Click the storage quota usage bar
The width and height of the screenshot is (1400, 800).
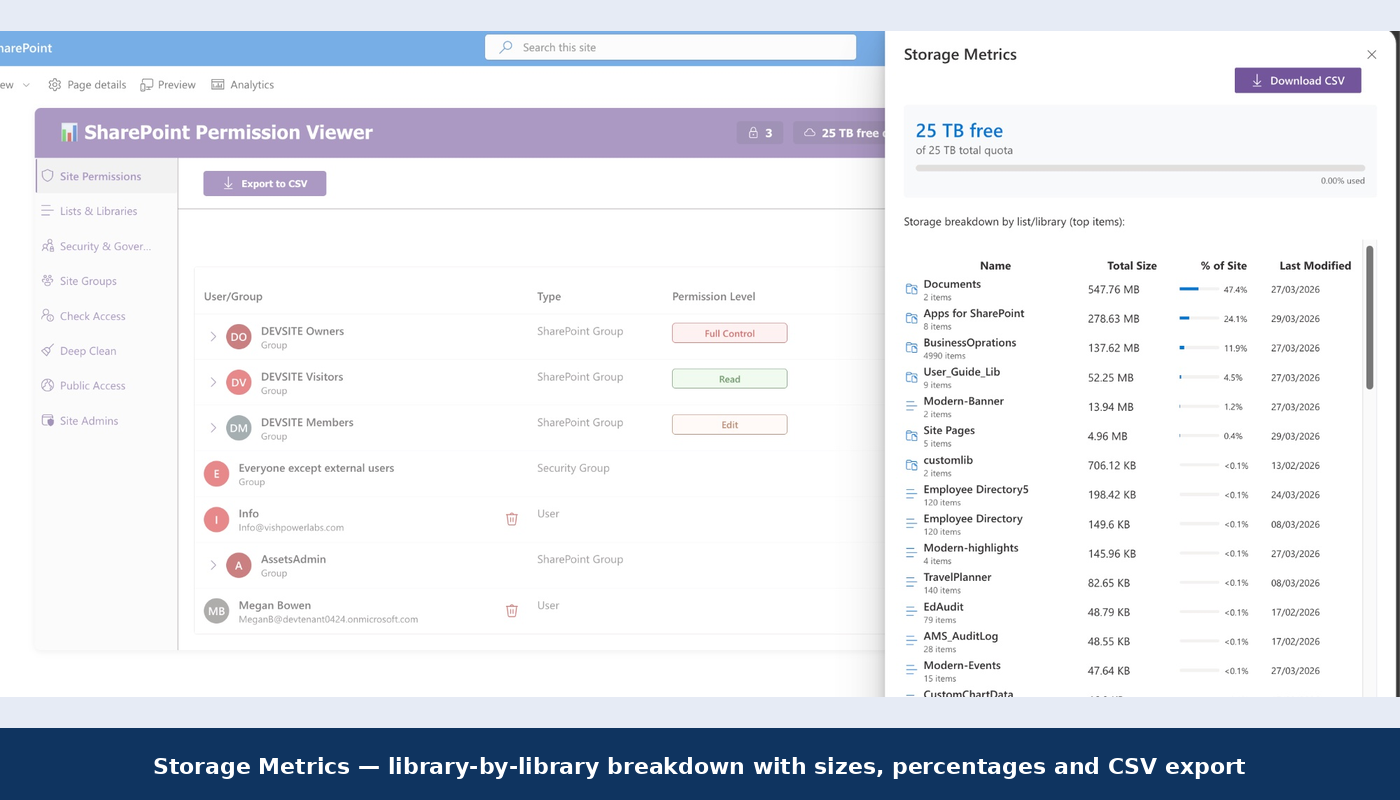point(1139,168)
